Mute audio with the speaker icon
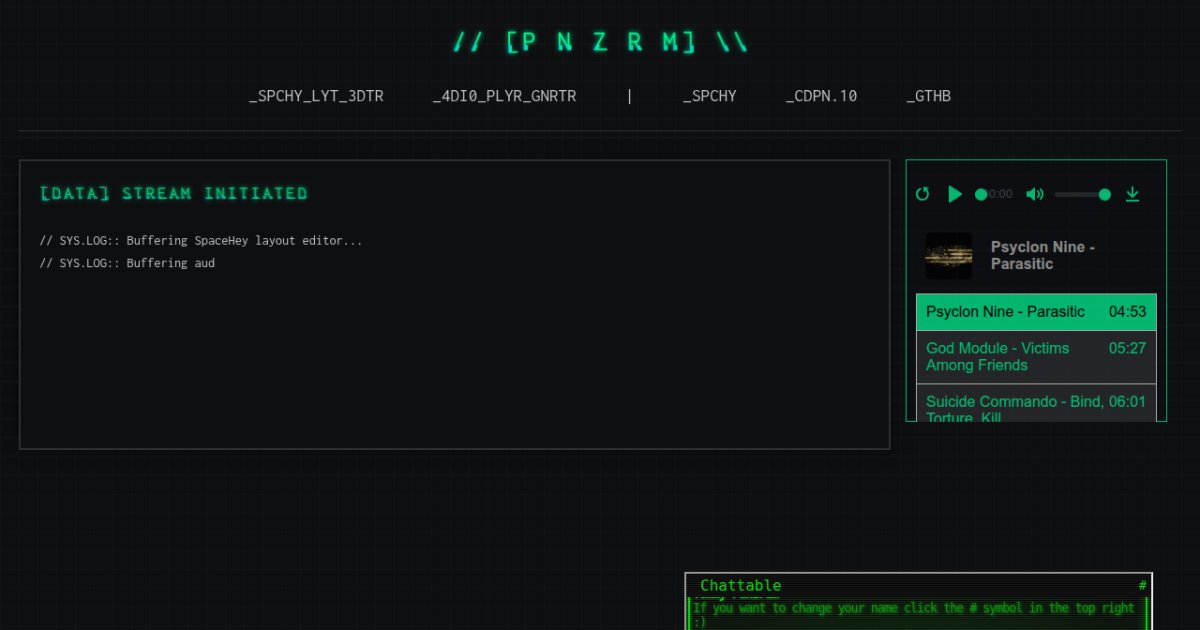Image resolution: width=1200 pixels, height=630 pixels. 1034,194
